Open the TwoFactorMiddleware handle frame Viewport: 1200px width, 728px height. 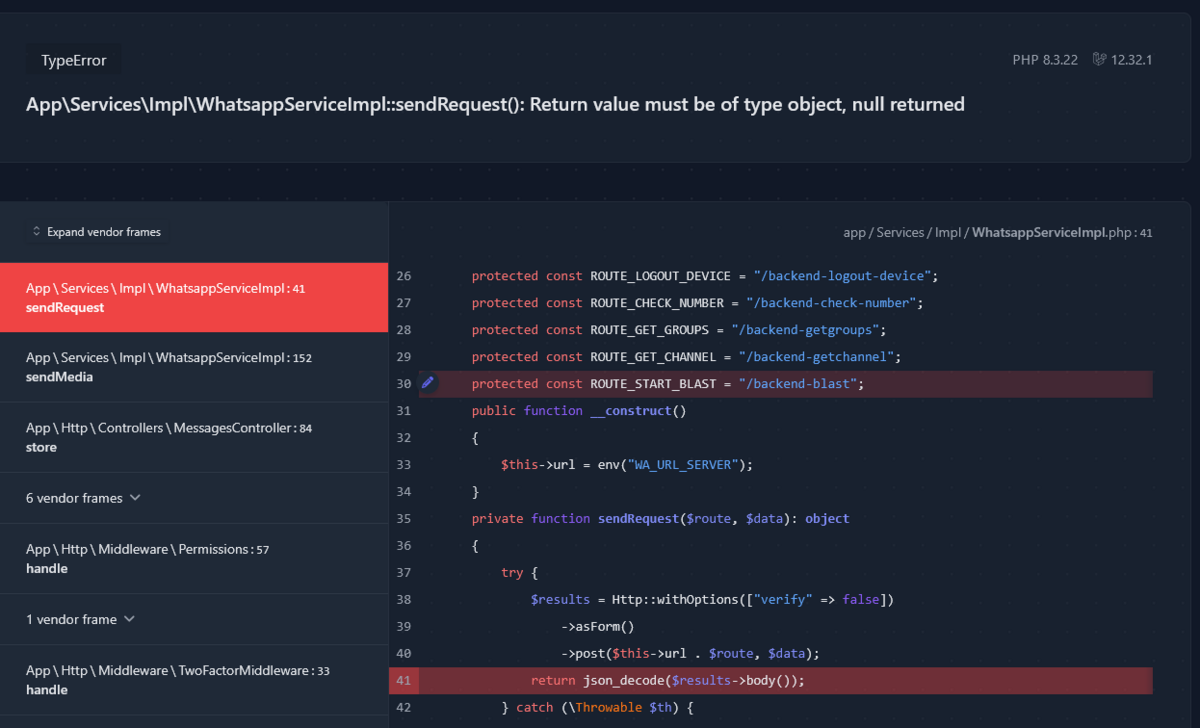tap(194, 680)
